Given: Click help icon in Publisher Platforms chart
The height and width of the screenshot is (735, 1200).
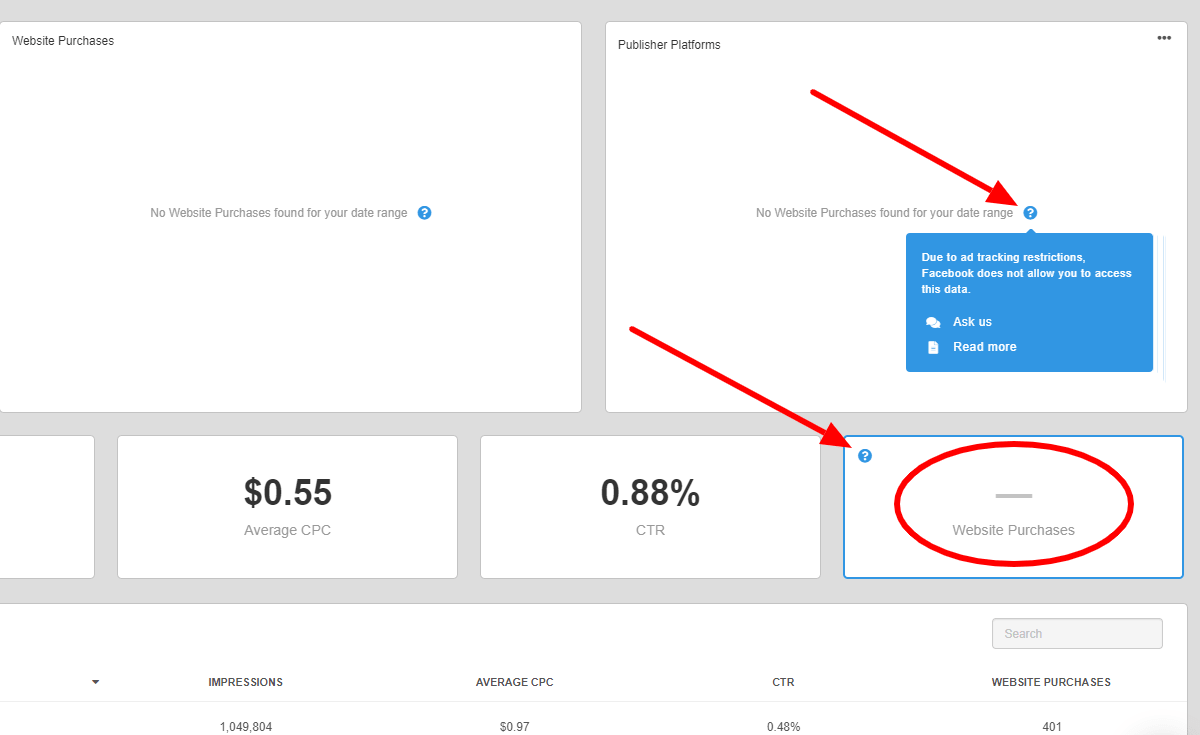Looking at the screenshot, I should tap(1030, 213).
